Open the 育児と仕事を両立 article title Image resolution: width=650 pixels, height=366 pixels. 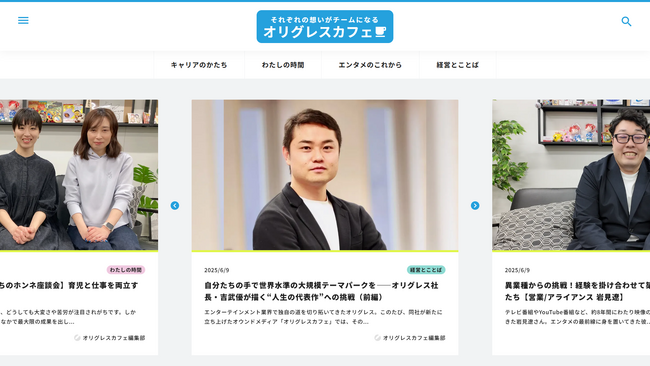(69, 285)
